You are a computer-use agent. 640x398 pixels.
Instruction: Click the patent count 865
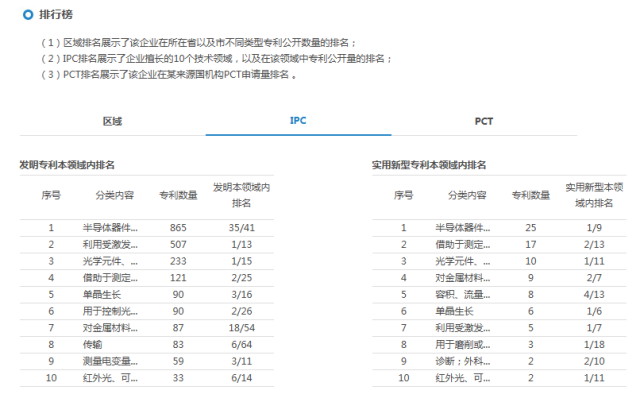pos(178,228)
